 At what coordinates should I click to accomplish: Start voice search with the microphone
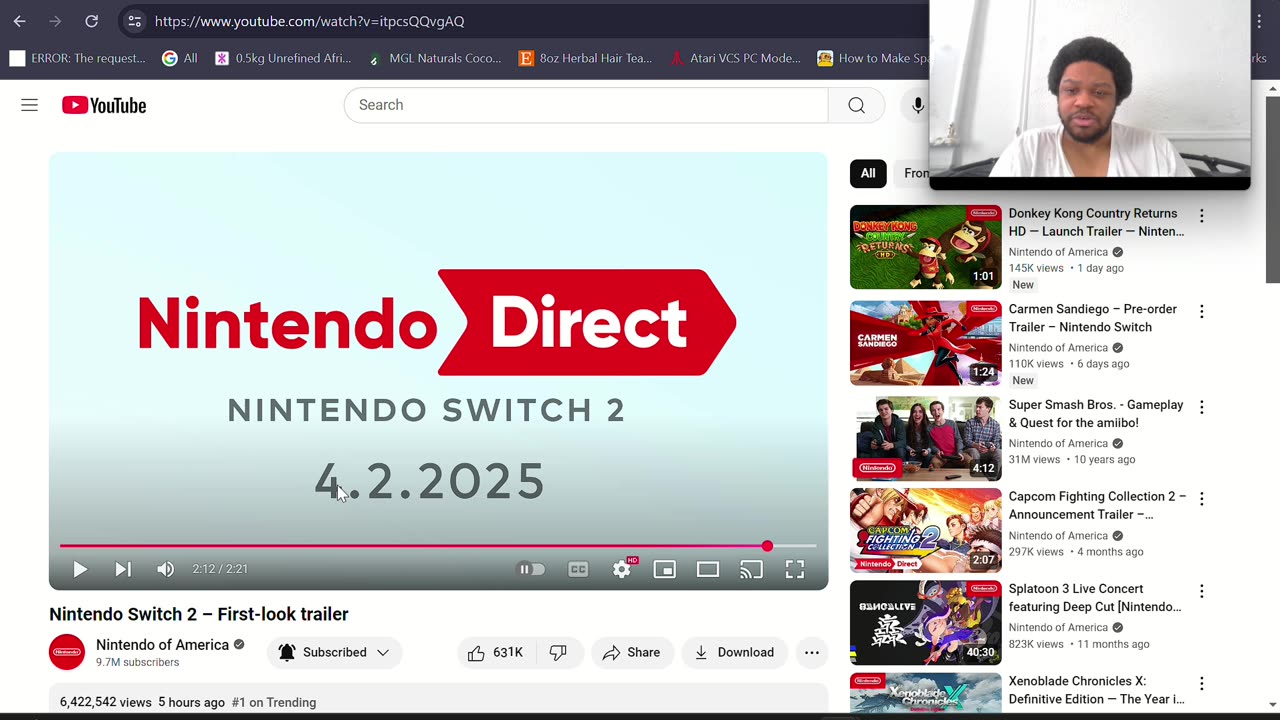(917, 105)
